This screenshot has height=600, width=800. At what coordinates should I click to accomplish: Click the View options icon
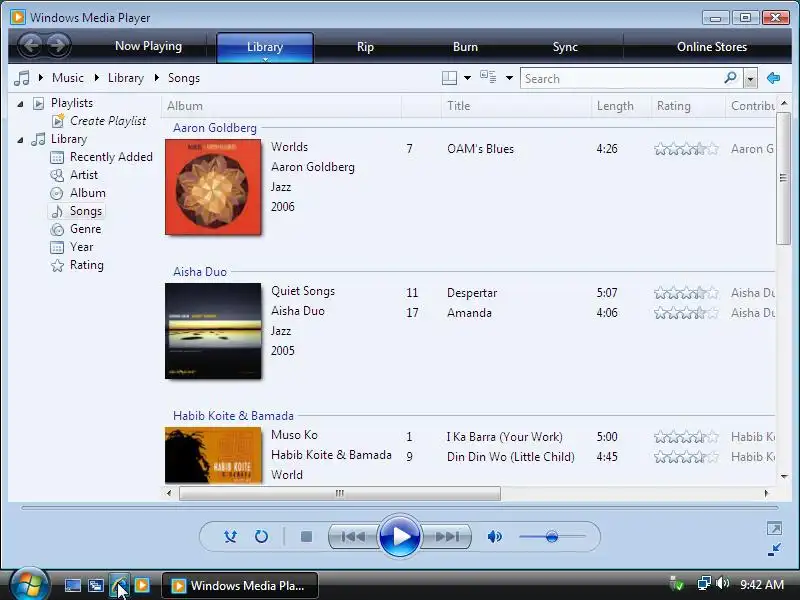(x=488, y=77)
